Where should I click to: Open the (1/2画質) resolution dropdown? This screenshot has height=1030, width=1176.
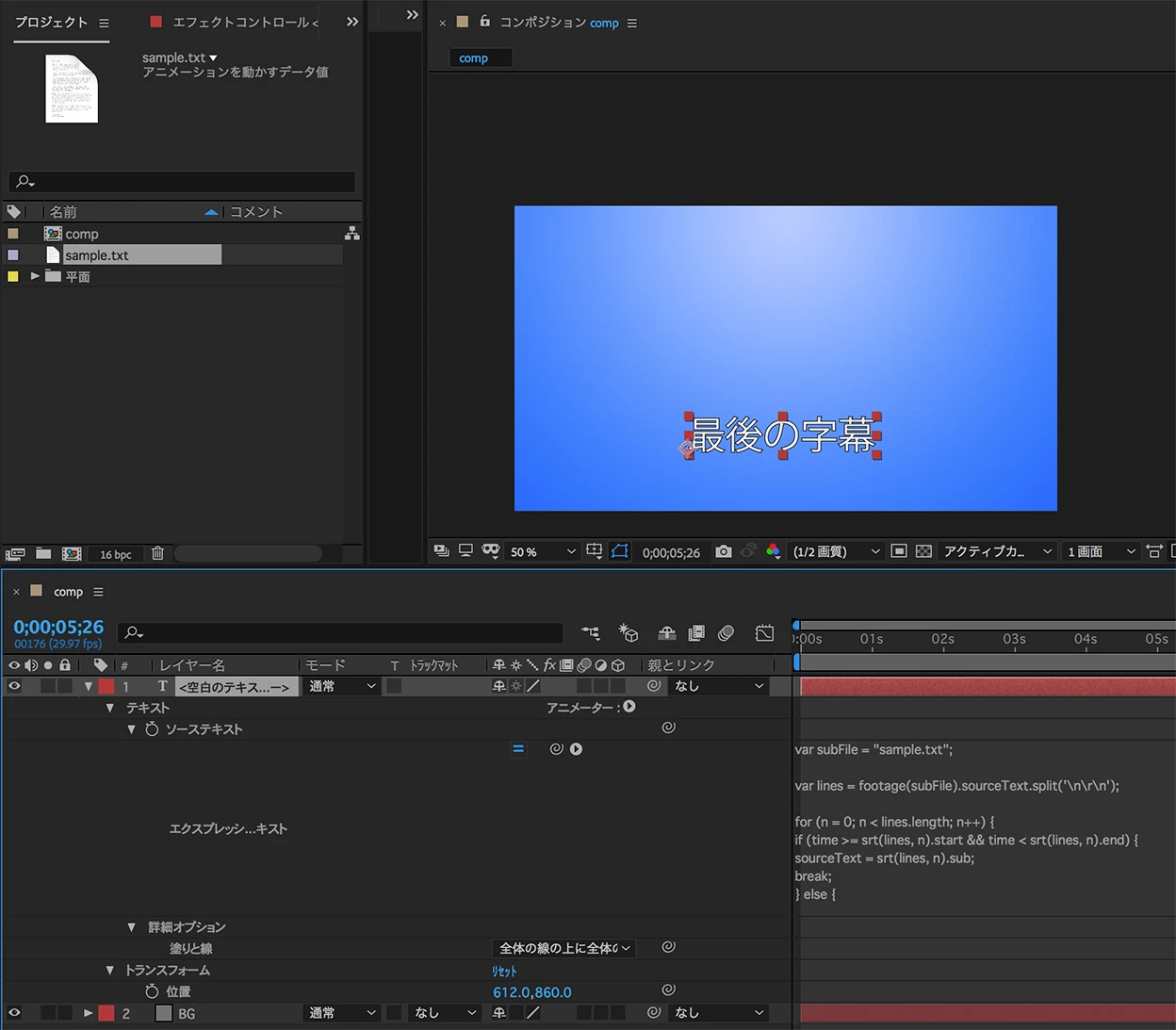click(836, 551)
